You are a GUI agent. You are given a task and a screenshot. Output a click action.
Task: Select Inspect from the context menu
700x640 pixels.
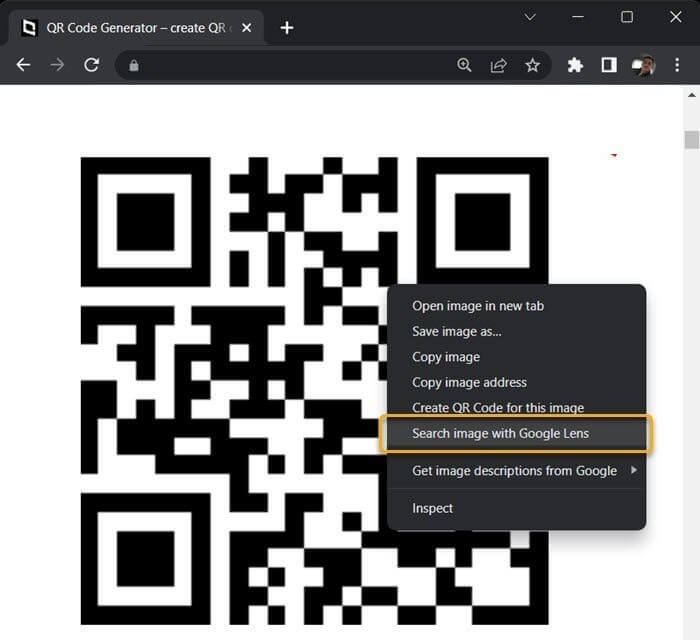tap(517, 508)
